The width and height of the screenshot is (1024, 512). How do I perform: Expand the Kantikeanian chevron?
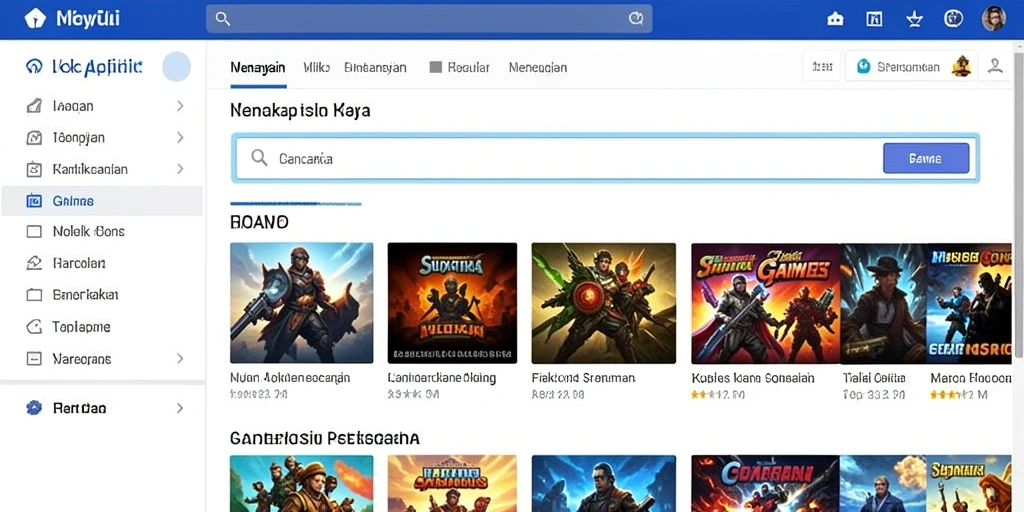[180, 169]
